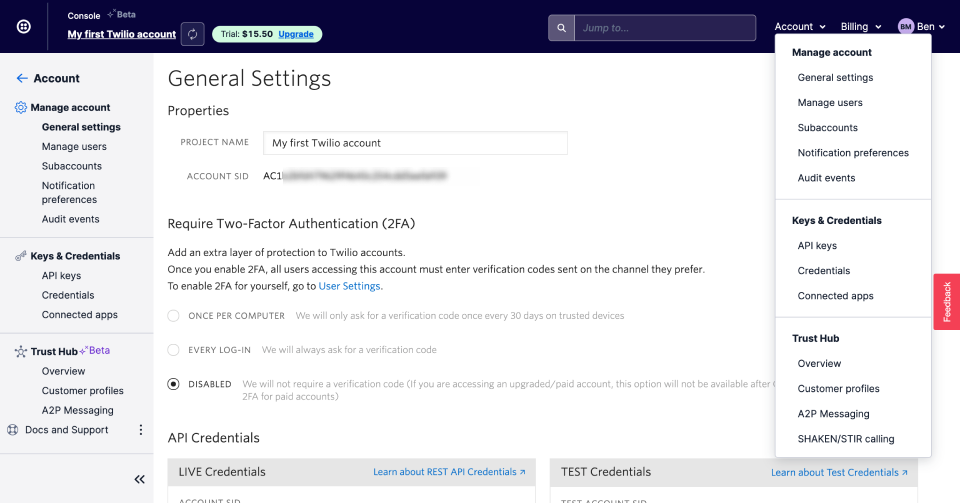Click Docs and Support in sidebar
Viewport: 960px width, 504px height.
pos(67,430)
